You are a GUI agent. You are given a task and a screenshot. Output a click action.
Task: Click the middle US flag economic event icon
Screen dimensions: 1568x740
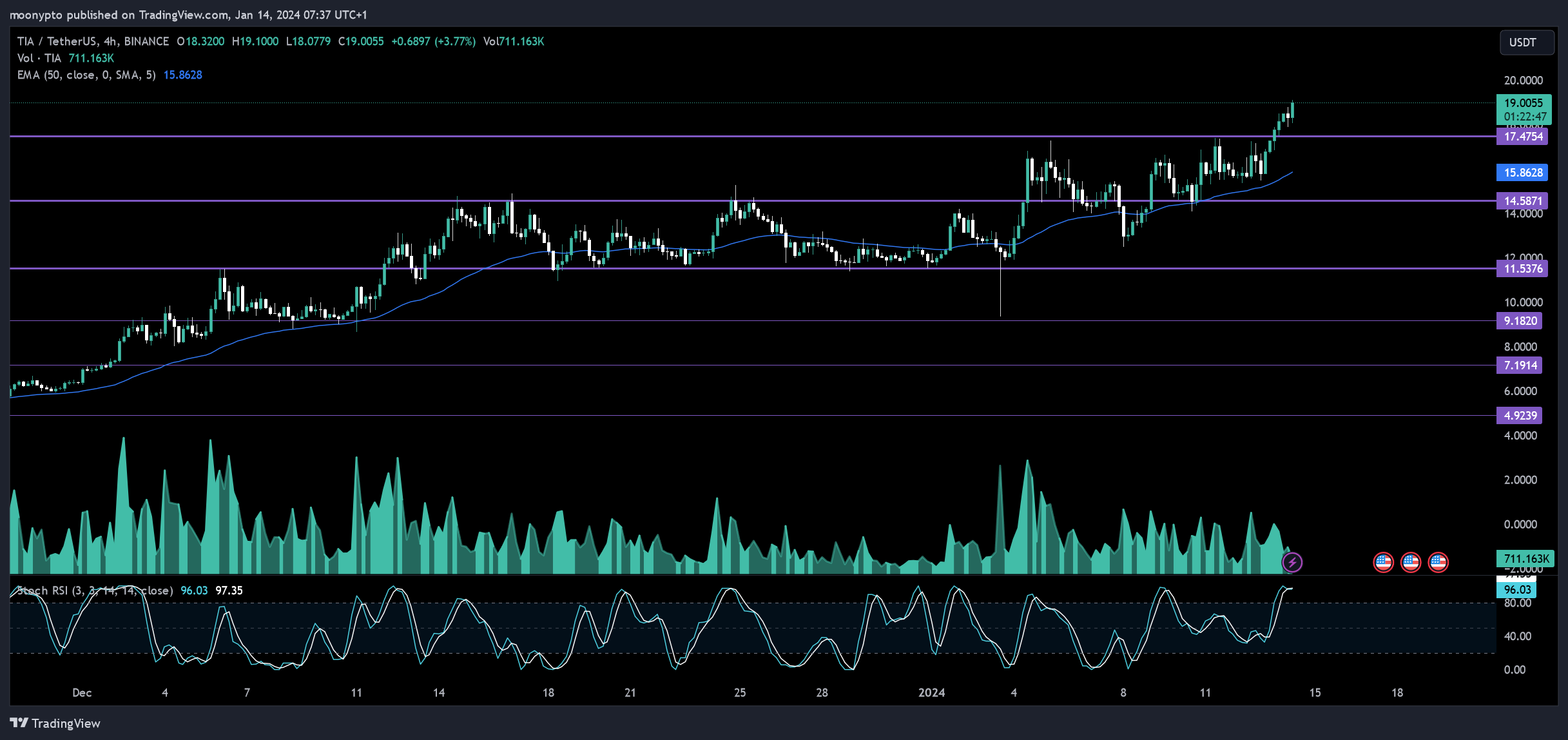[x=1411, y=562]
